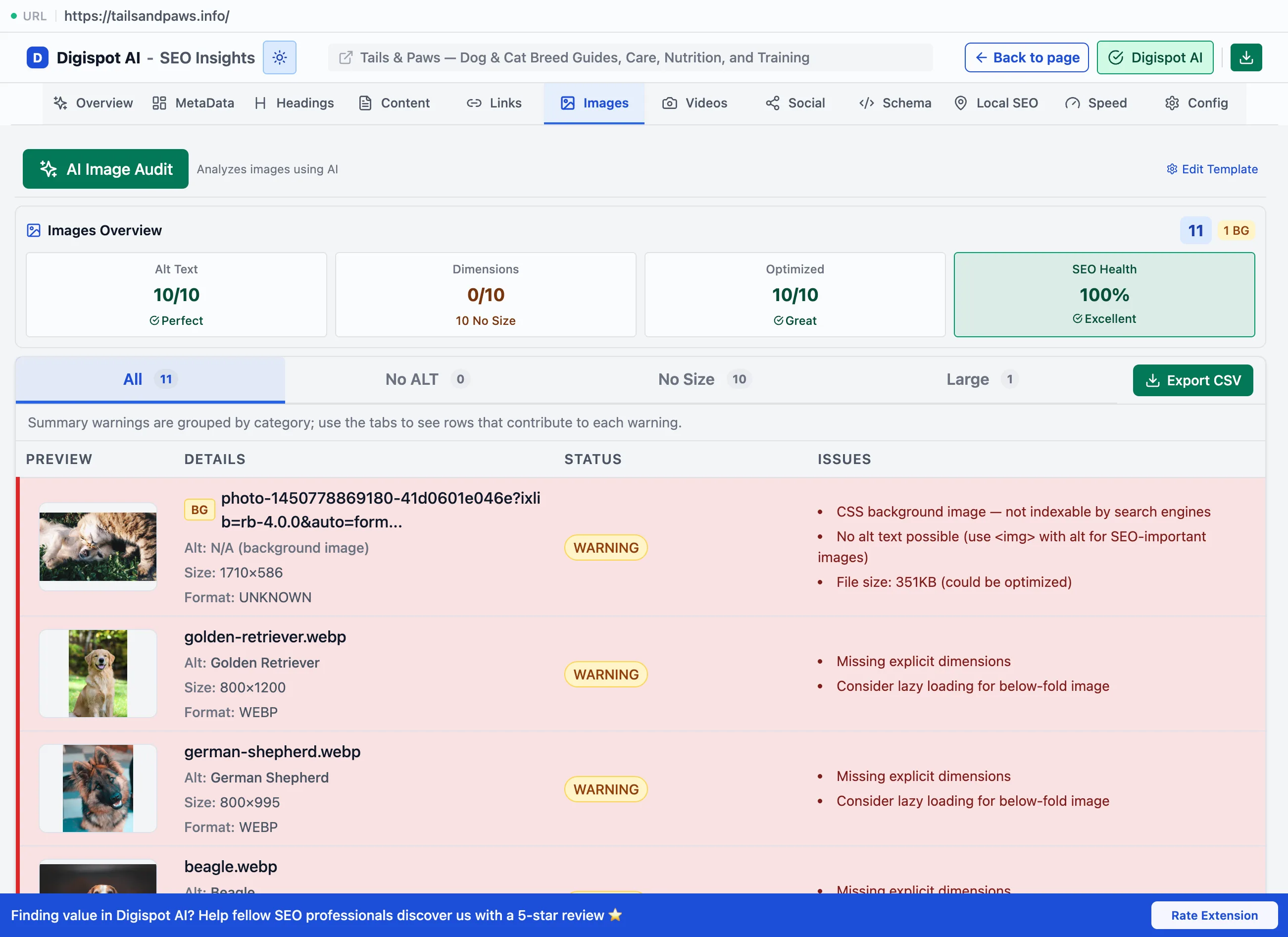Click the Edit Template link
The width and height of the screenshot is (1288, 937).
pyautogui.click(x=1212, y=169)
